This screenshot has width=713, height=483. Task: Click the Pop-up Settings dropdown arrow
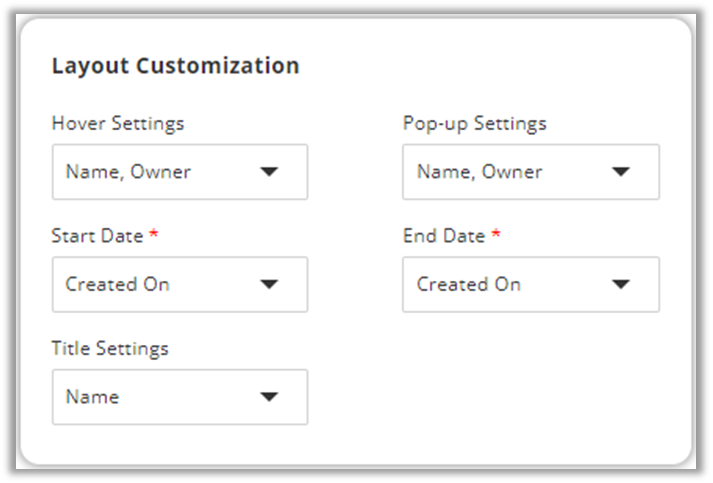pyautogui.click(x=620, y=172)
